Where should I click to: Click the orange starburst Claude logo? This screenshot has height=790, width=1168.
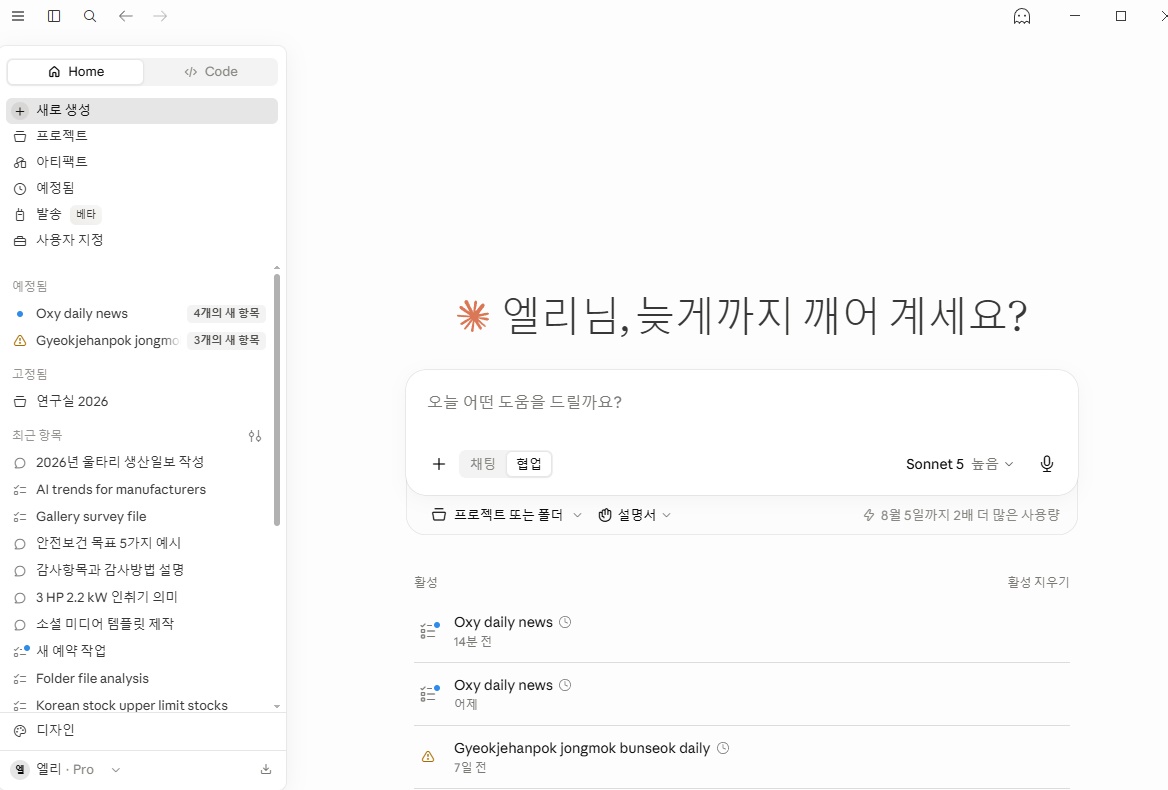pos(473,316)
